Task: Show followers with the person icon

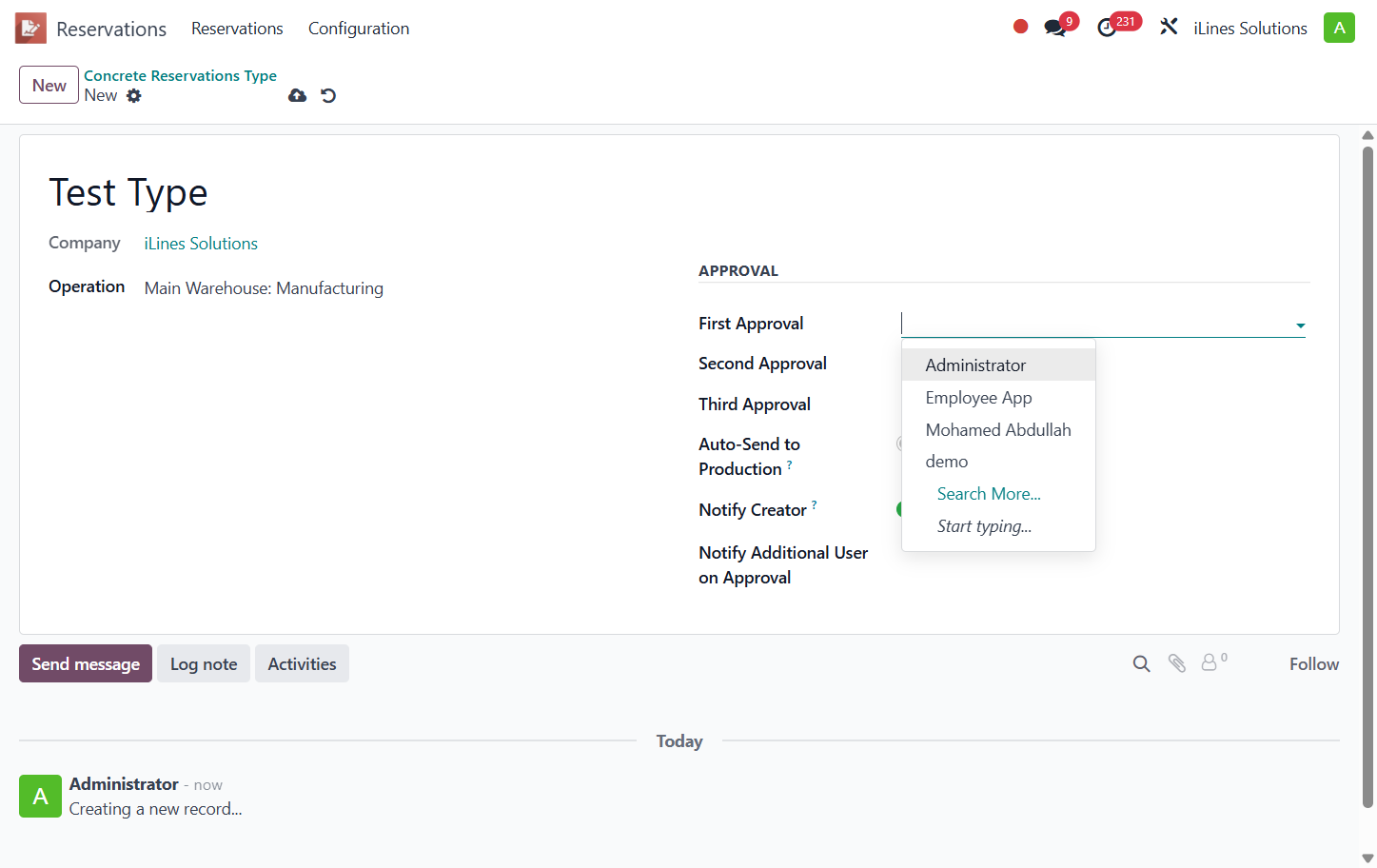Action: (x=1210, y=662)
